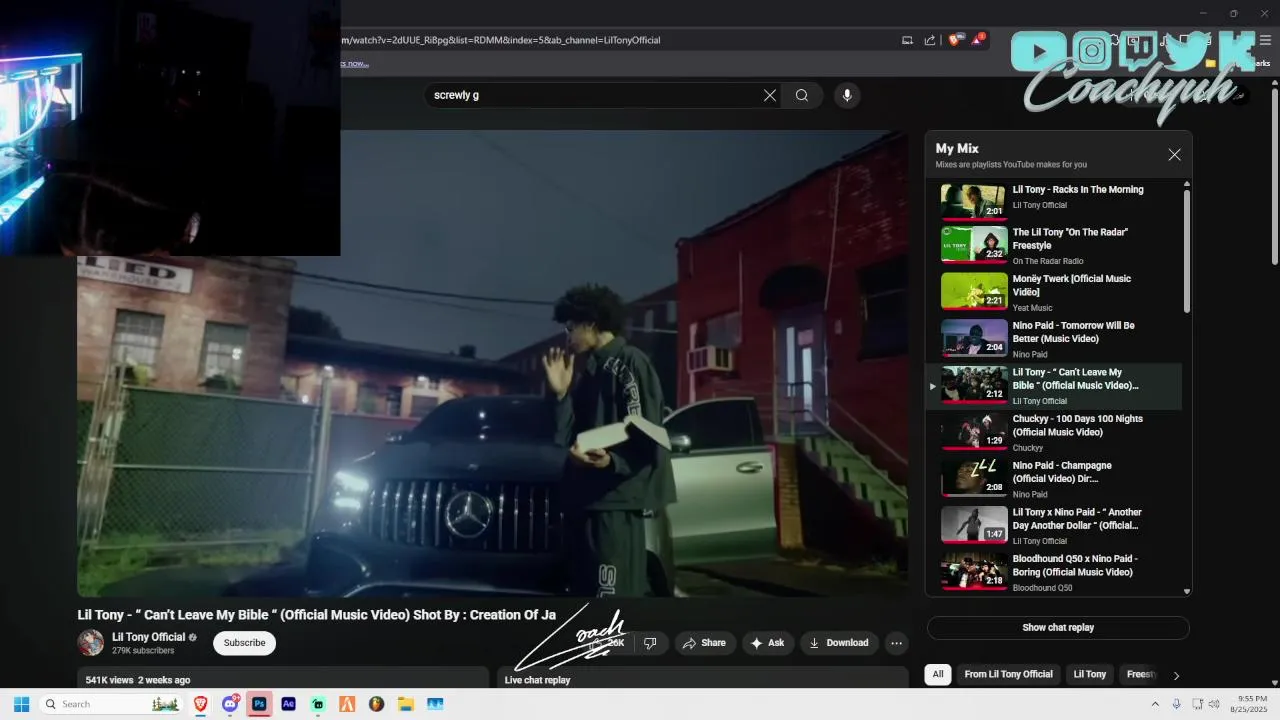The height and width of the screenshot is (720, 1280).
Task: Subscribe to Lil Tony Official
Action: coord(244,643)
